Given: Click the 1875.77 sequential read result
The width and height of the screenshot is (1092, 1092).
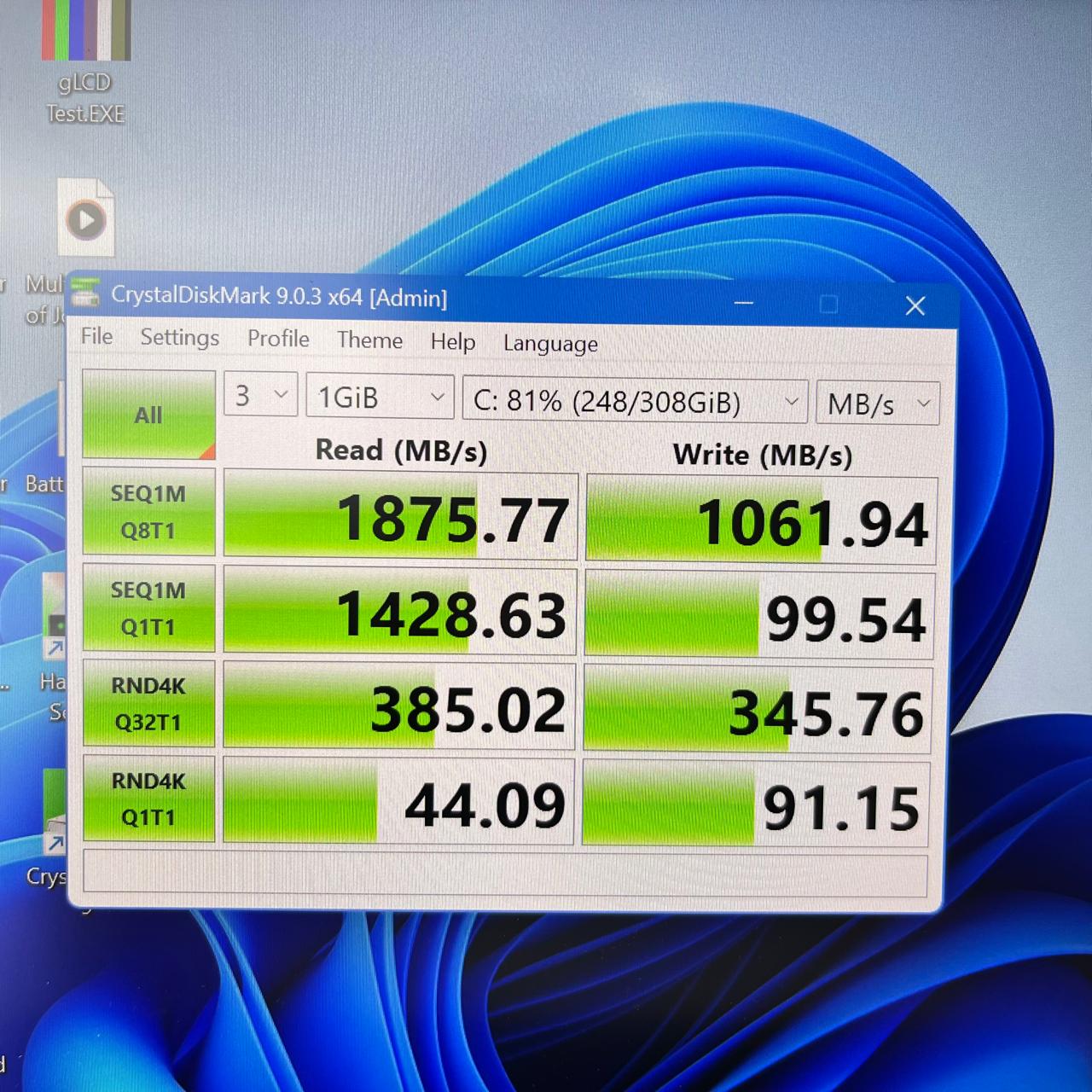Looking at the screenshot, I should (x=401, y=517).
